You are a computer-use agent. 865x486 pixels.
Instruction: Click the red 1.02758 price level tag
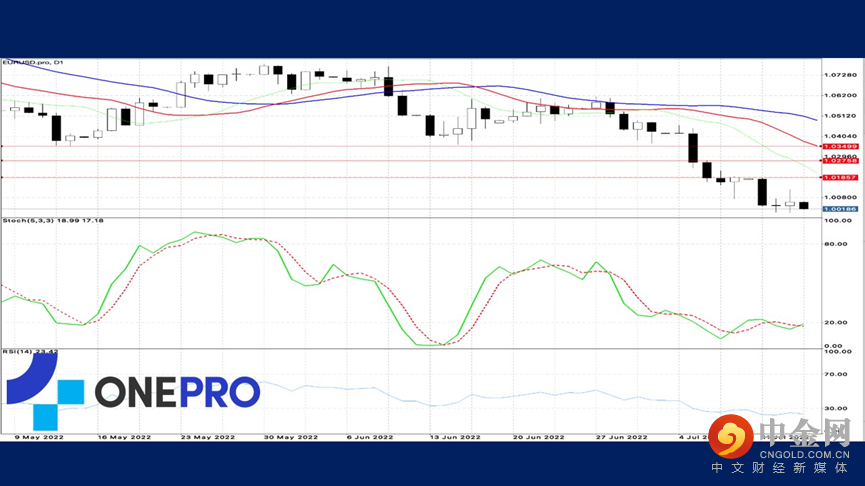840,161
